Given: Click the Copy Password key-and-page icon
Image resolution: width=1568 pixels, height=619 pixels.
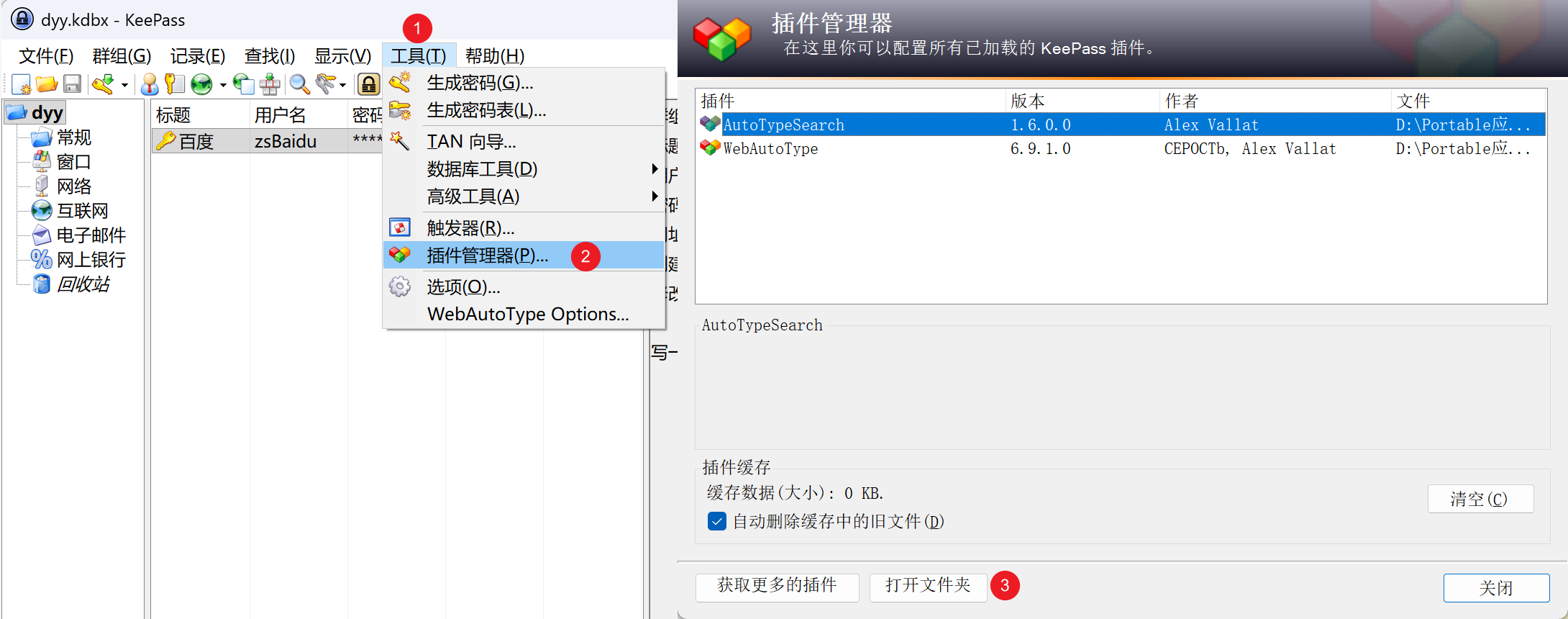Looking at the screenshot, I should coord(175,84).
